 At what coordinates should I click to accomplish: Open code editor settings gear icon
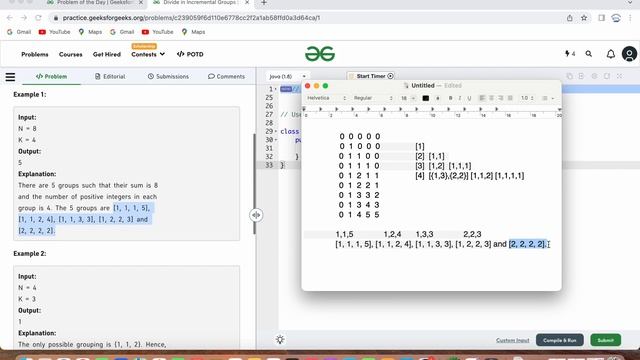coord(594,76)
